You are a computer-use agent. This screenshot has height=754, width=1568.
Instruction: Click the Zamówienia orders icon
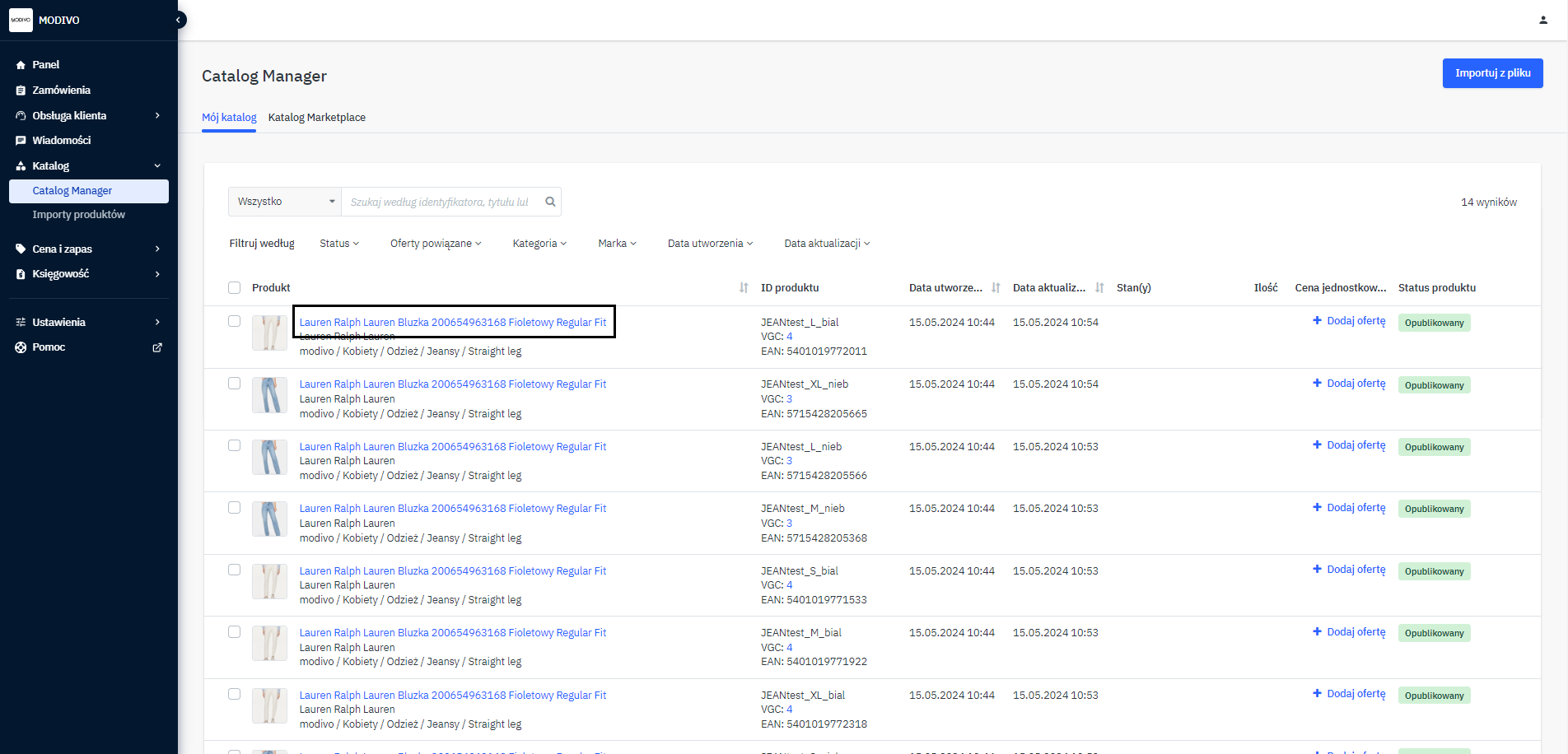[21, 91]
